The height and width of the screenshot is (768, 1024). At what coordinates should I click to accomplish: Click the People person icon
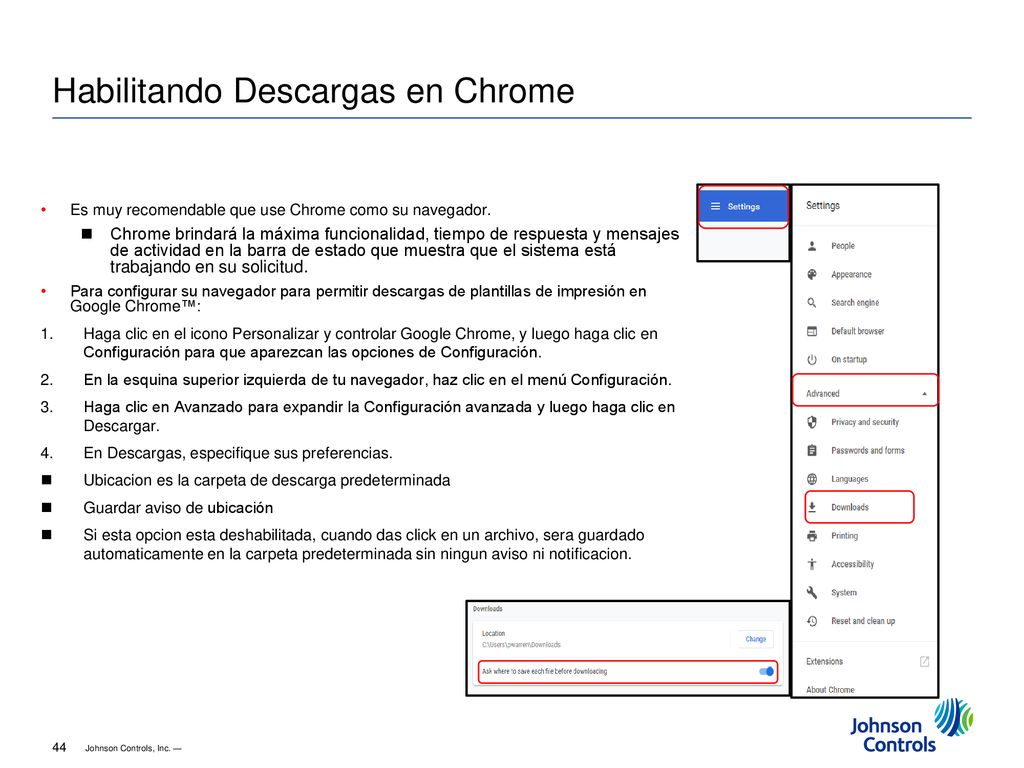pyautogui.click(x=812, y=246)
